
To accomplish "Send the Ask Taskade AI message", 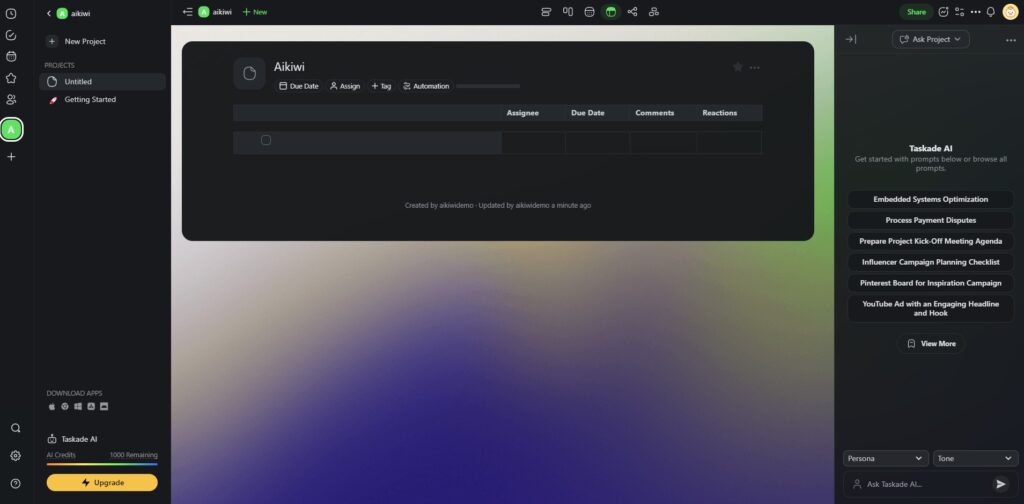I will point(1000,484).
